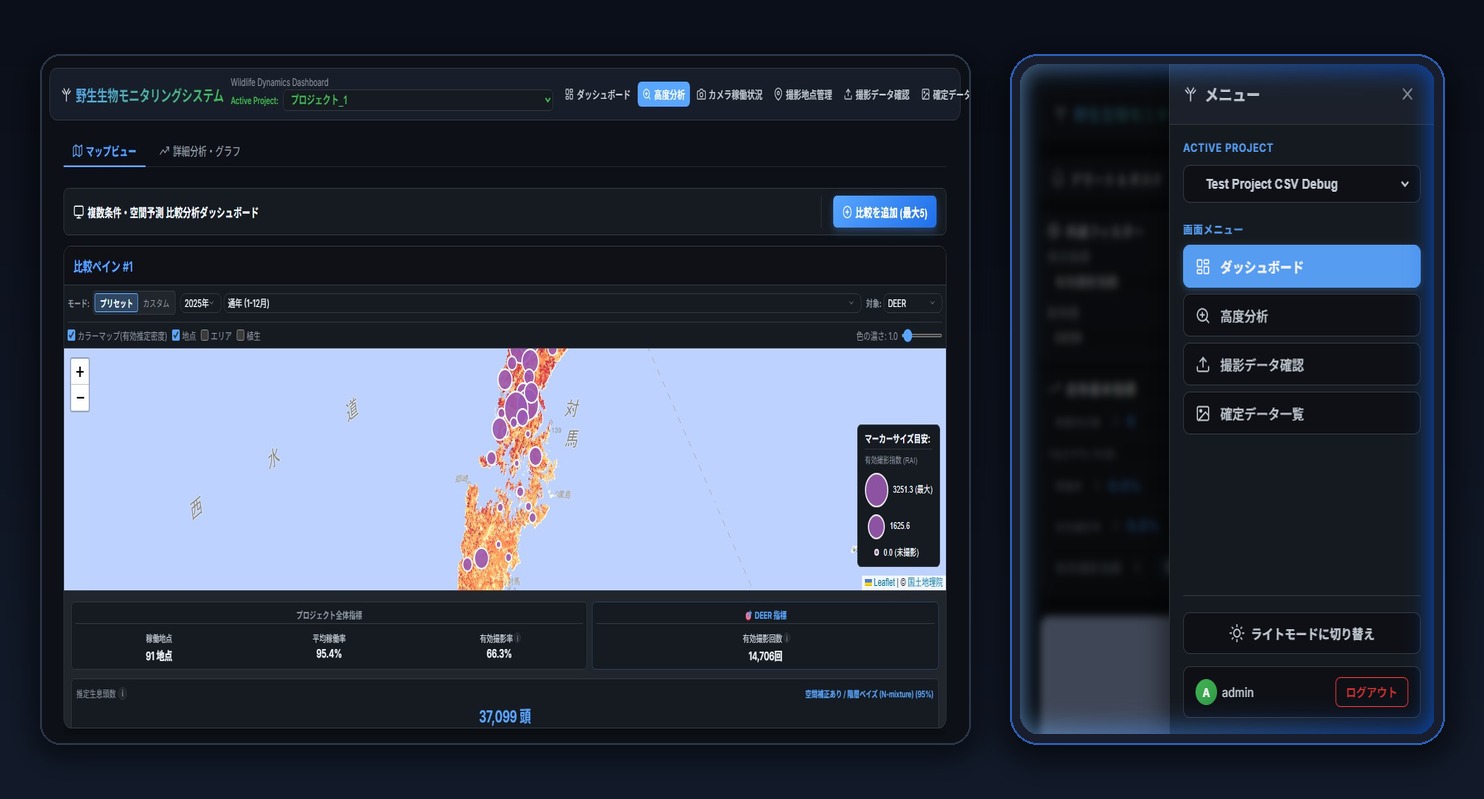The width and height of the screenshot is (1484, 799).
Task: Uncheck カラーマップ(有効推定密度) checkbox
Action: [71, 336]
